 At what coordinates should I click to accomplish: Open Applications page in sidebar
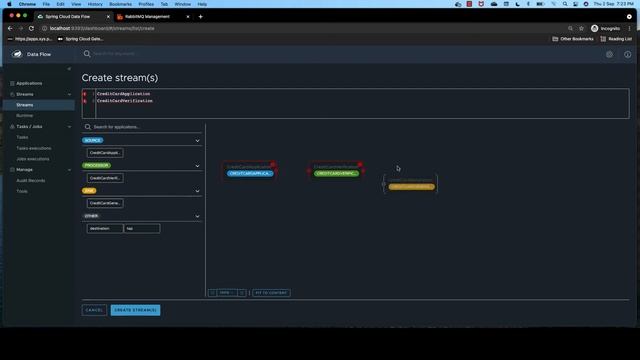[29, 83]
